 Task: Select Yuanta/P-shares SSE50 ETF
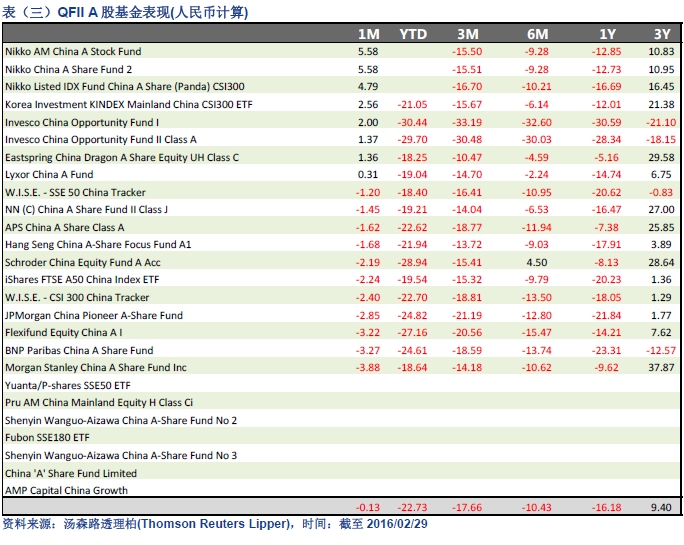[68, 386]
